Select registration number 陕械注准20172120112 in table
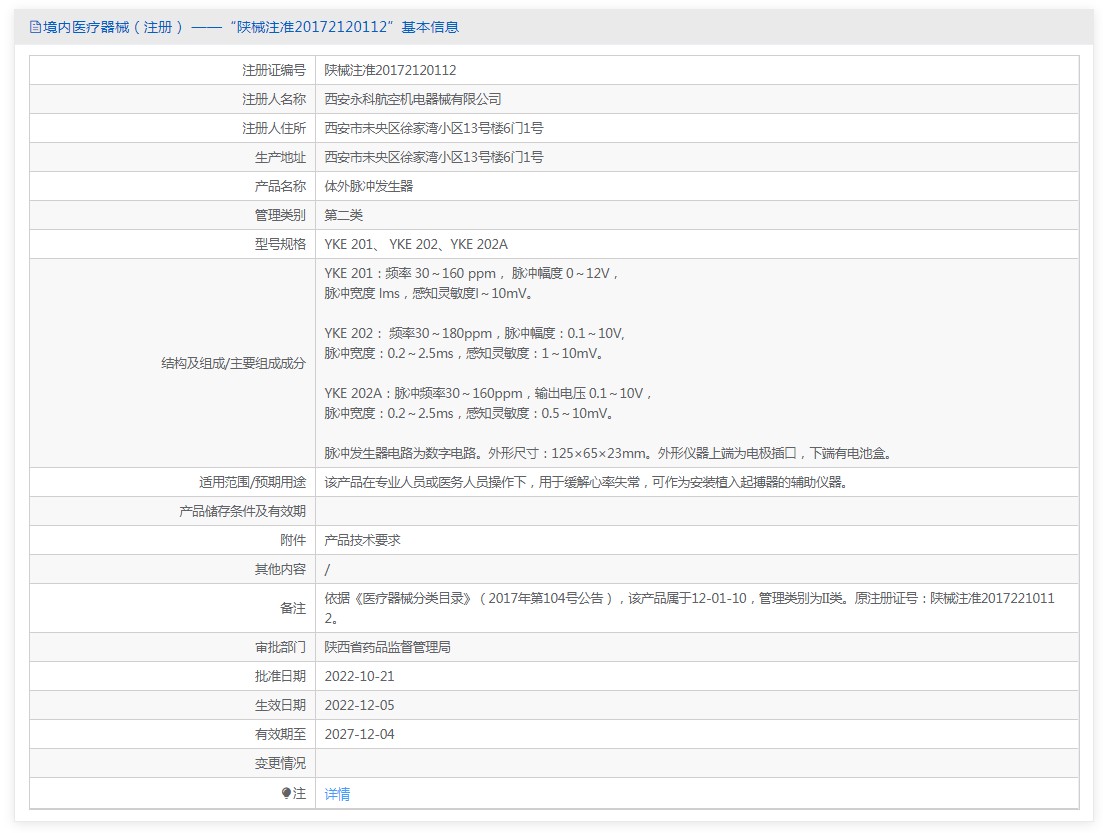 coord(390,70)
